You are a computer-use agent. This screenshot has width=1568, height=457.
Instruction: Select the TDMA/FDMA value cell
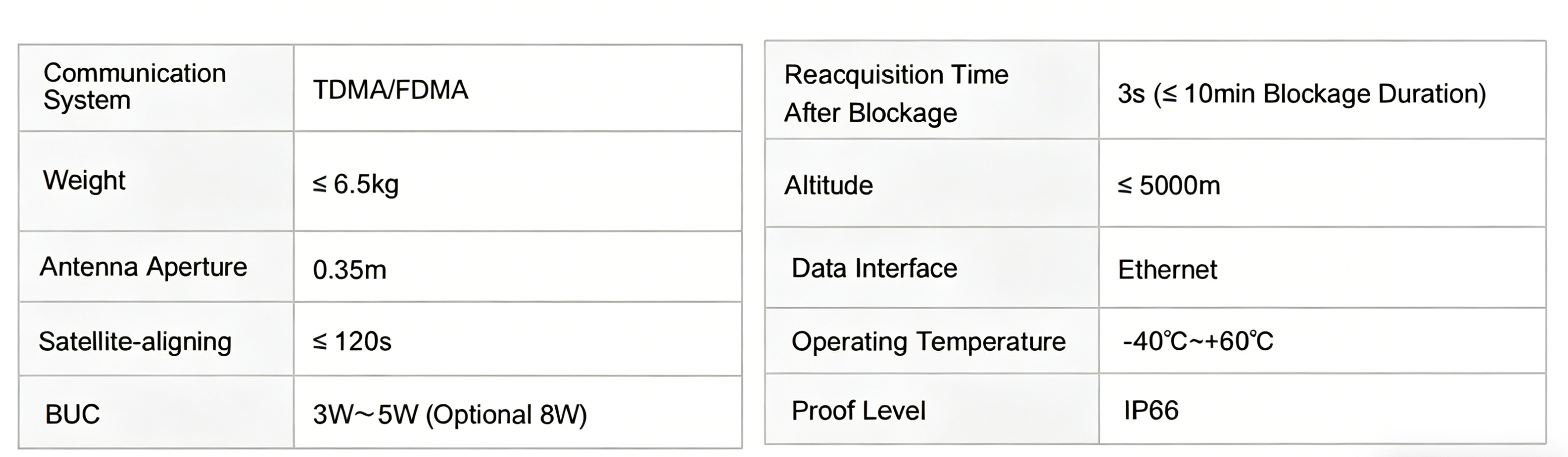(x=390, y=90)
